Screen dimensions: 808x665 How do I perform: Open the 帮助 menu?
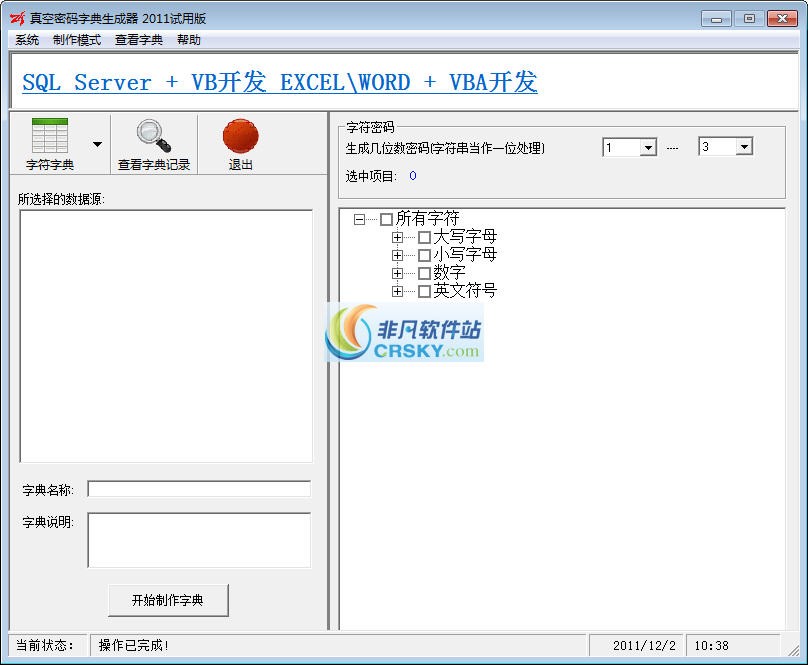(x=189, y=40)
